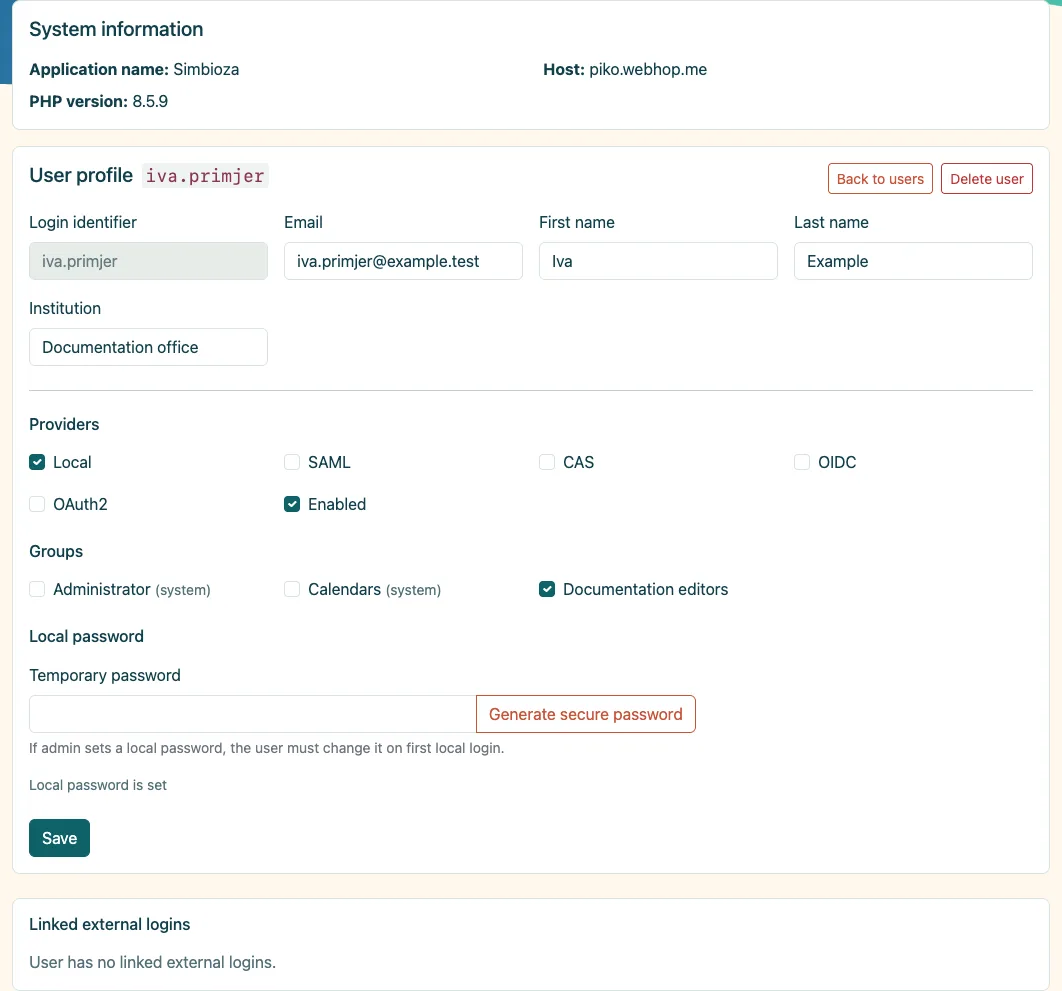Click the PHP version 8.5.9 text
The width and height of the screenshot is (1062, 991).
[98, 101]
